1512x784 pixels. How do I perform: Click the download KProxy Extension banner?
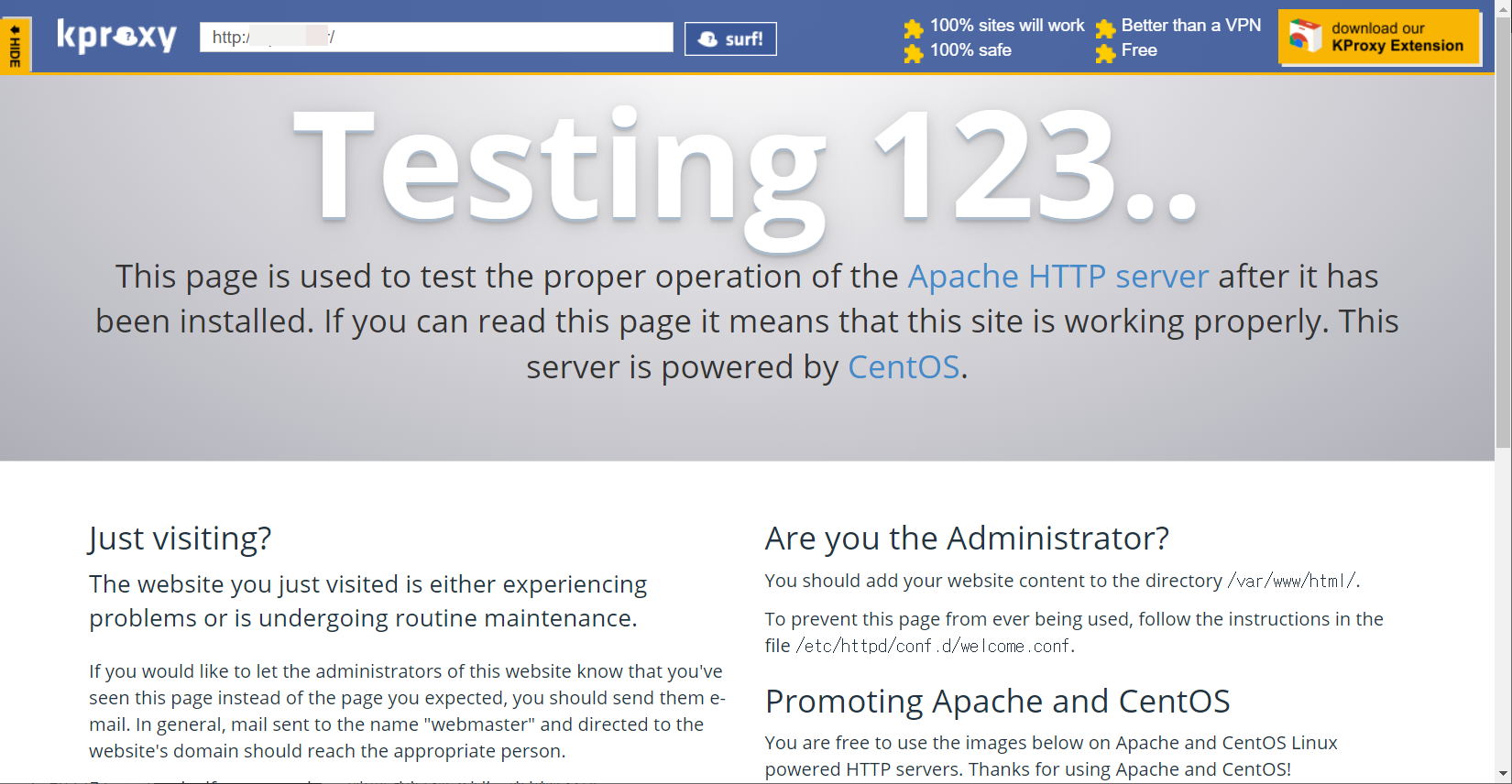click(1379, 38)
